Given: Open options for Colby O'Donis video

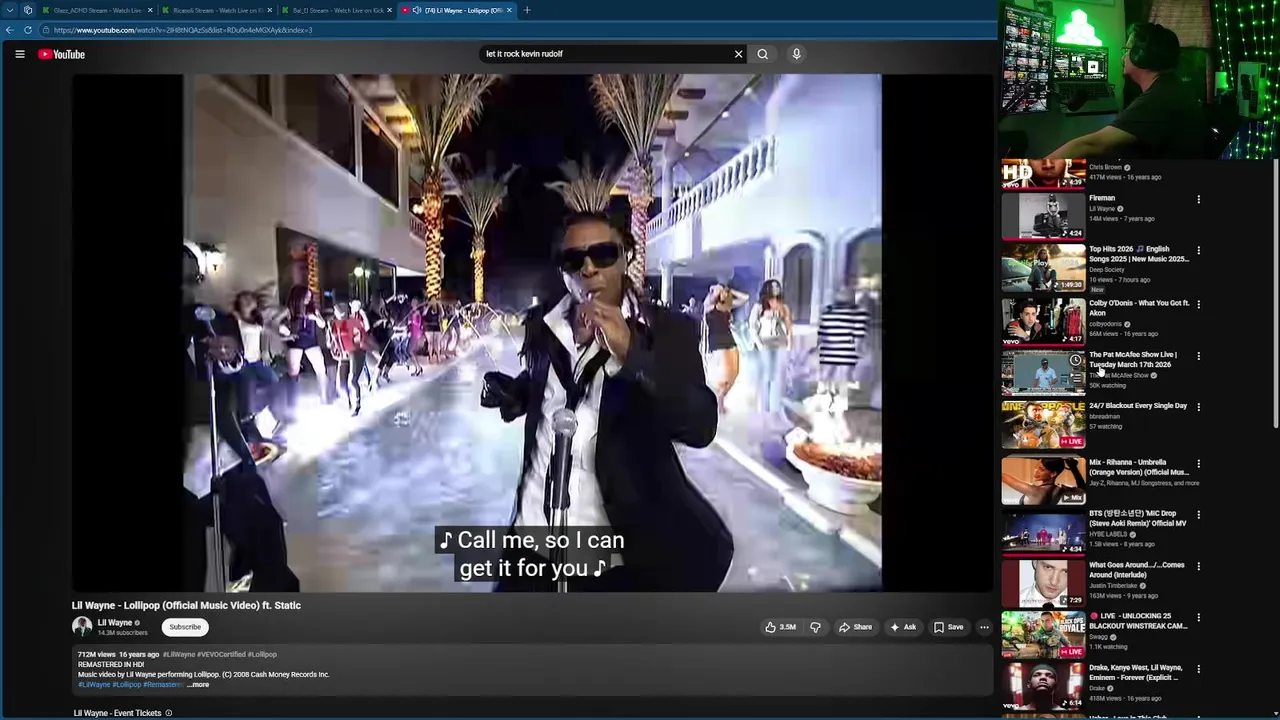Looking at the screenshot, I should (1198, 304).
